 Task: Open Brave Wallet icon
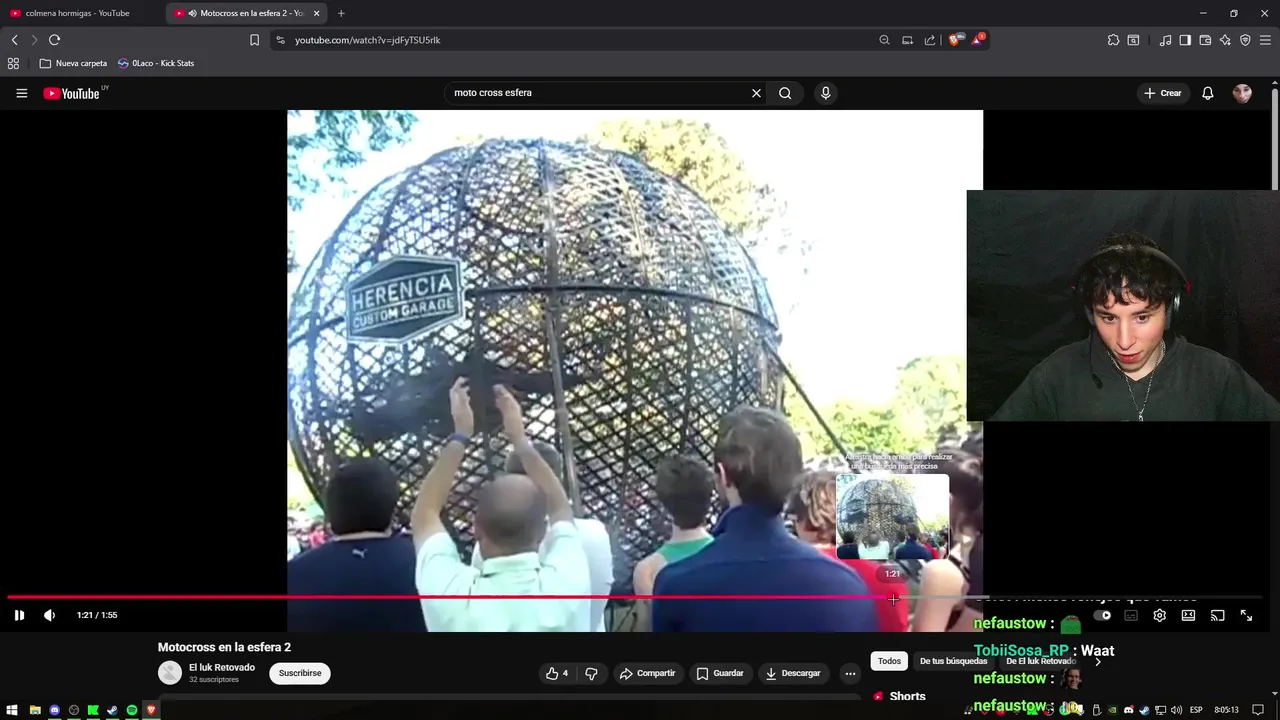pyautogui.click(x=1205, y=40)
